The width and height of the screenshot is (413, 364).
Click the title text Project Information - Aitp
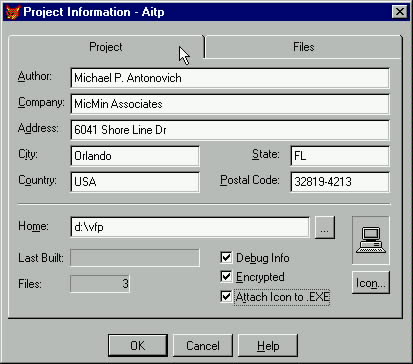click(94, 12)
